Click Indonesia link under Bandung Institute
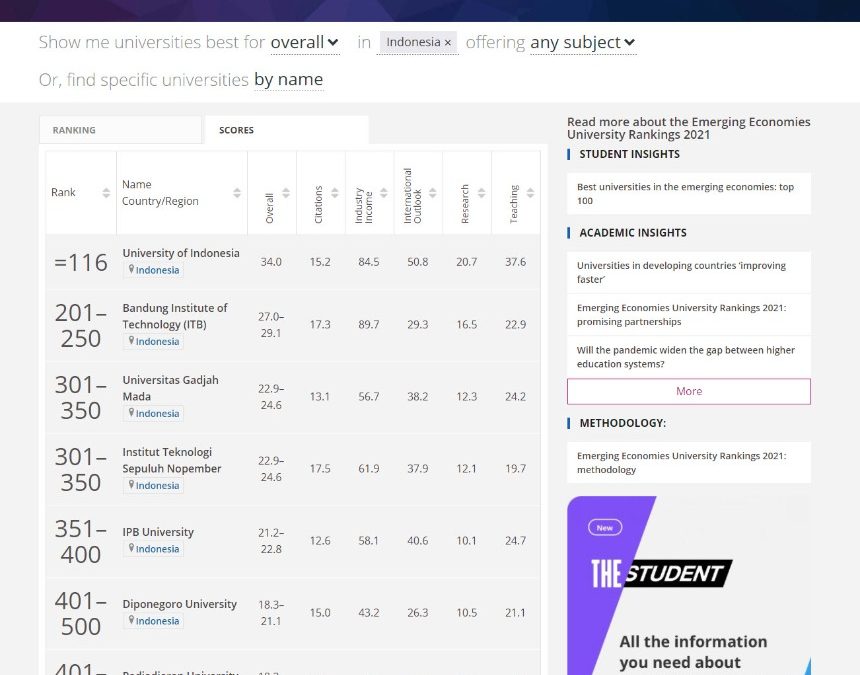860x675 pixels. point(157,341)
